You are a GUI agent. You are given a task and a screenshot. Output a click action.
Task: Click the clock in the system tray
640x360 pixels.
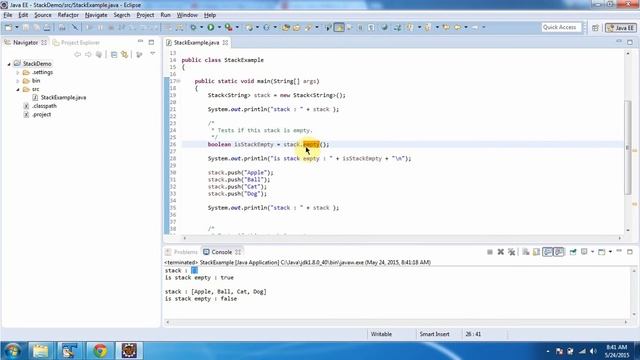(x=616, y=351)
